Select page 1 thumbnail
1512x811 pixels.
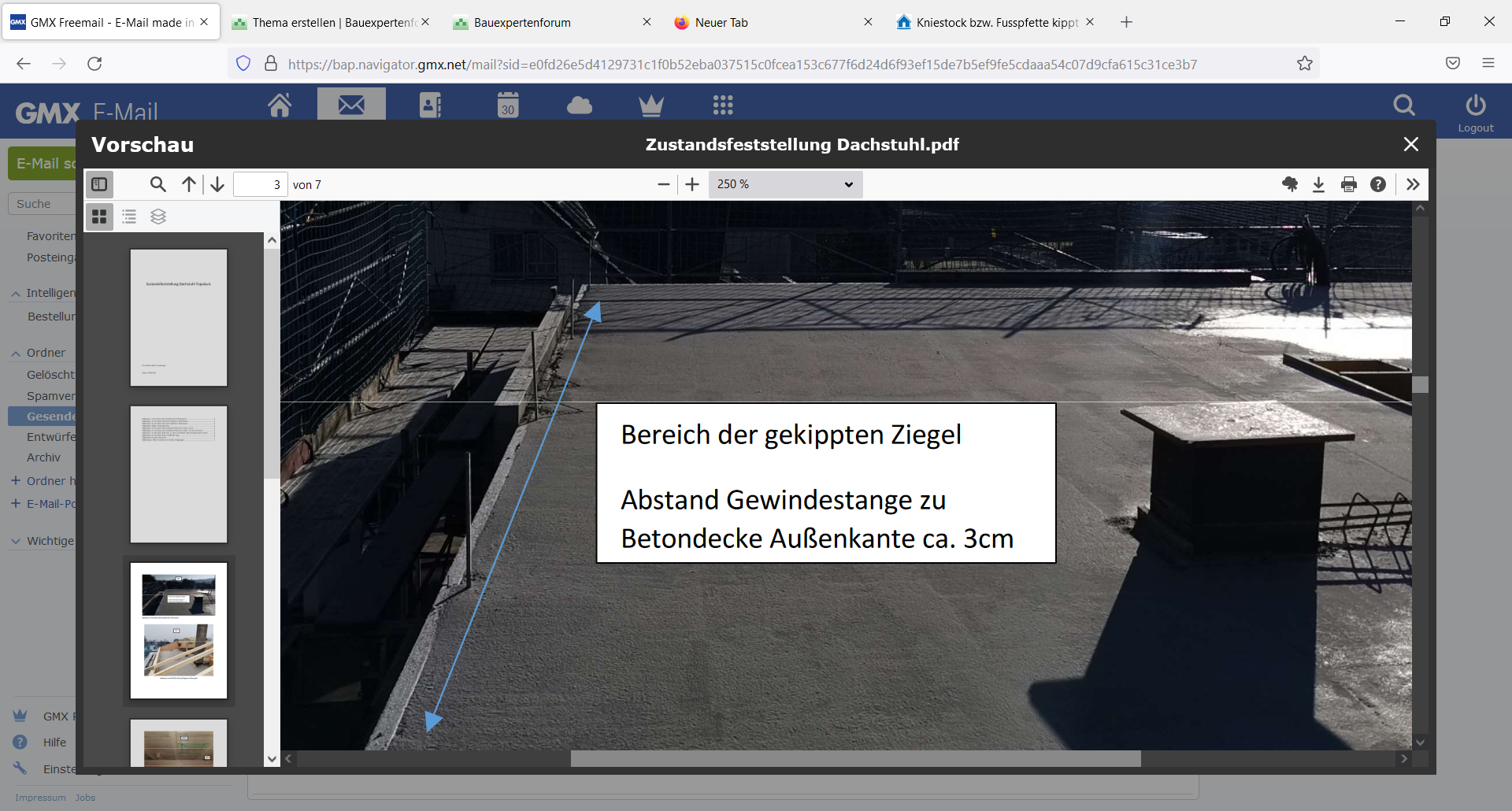pos(179,317)
